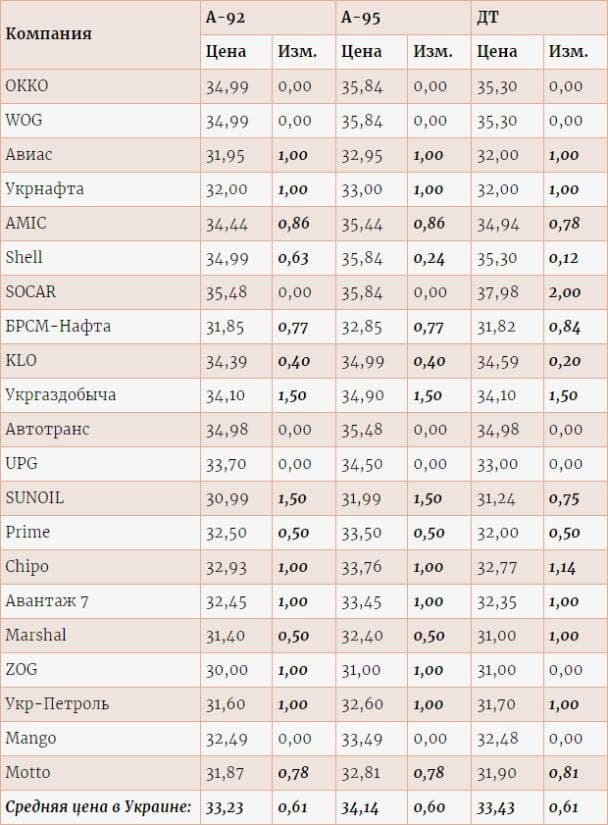This screenshot has width=608, height=825.
Task: Select the A-95 column group header
Action: (360, 16)
